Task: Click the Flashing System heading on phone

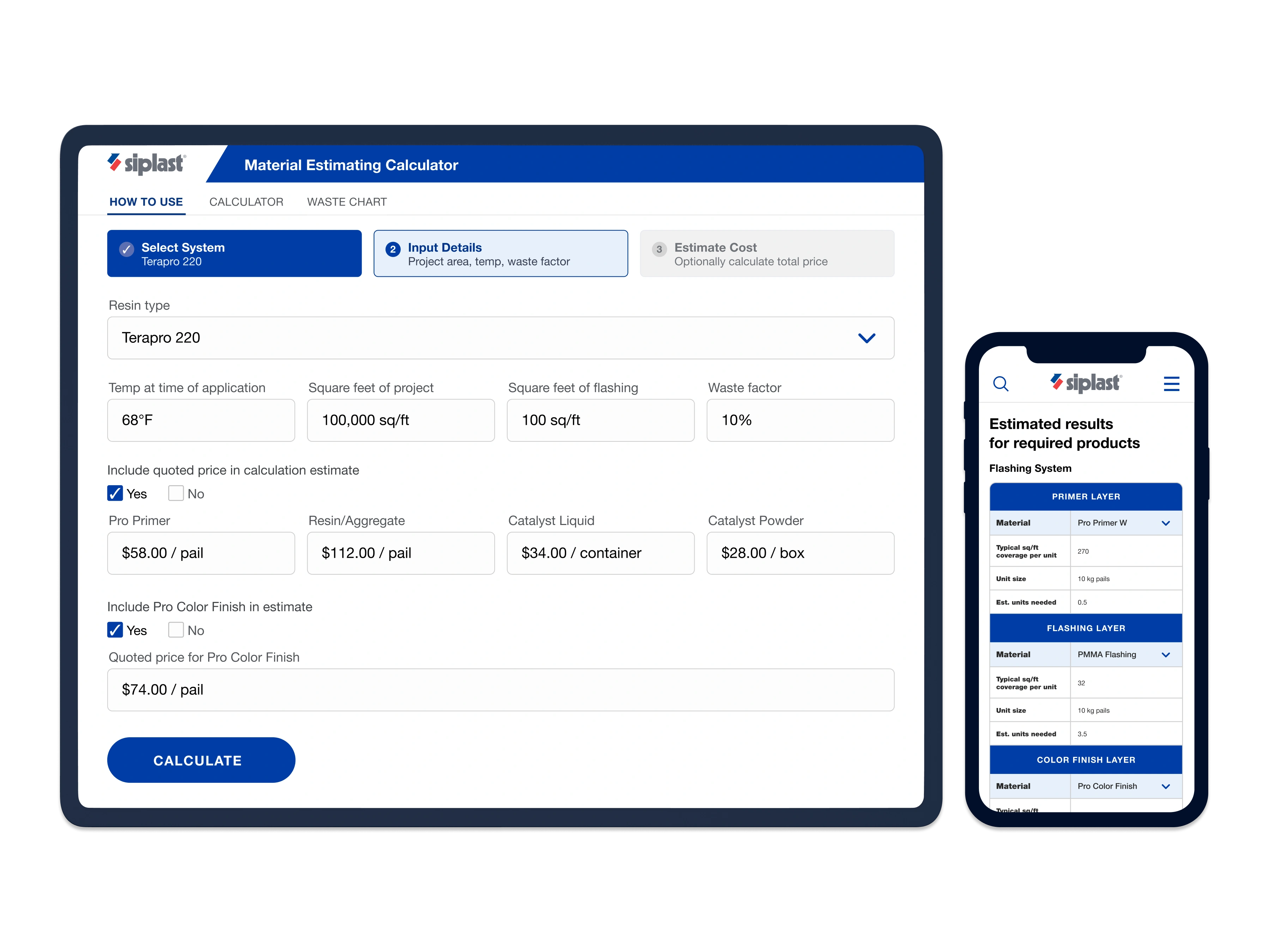Action: pyautogui.click(x=1030, y=468)
